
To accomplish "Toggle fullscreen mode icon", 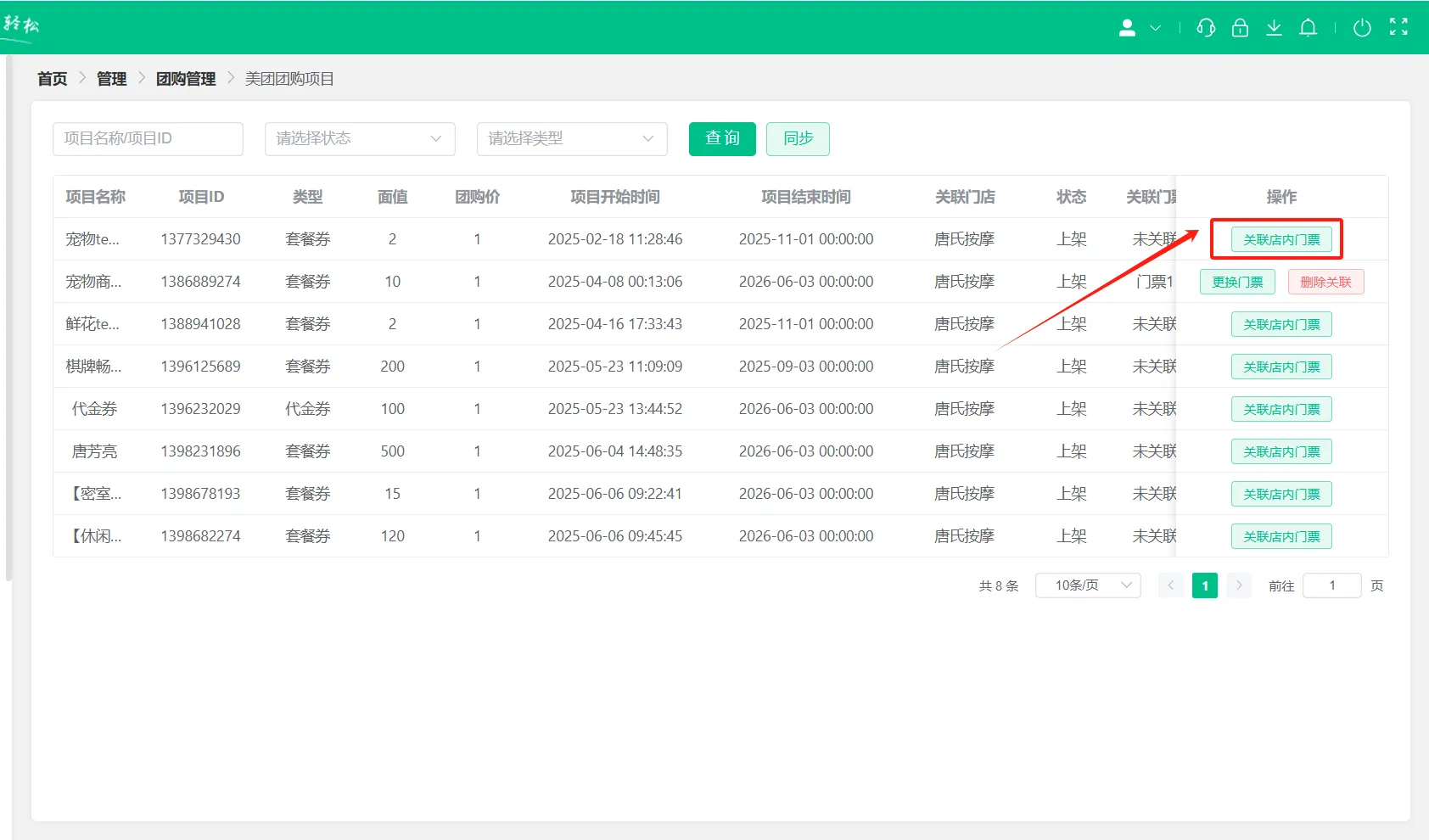I will [1398, 27].
